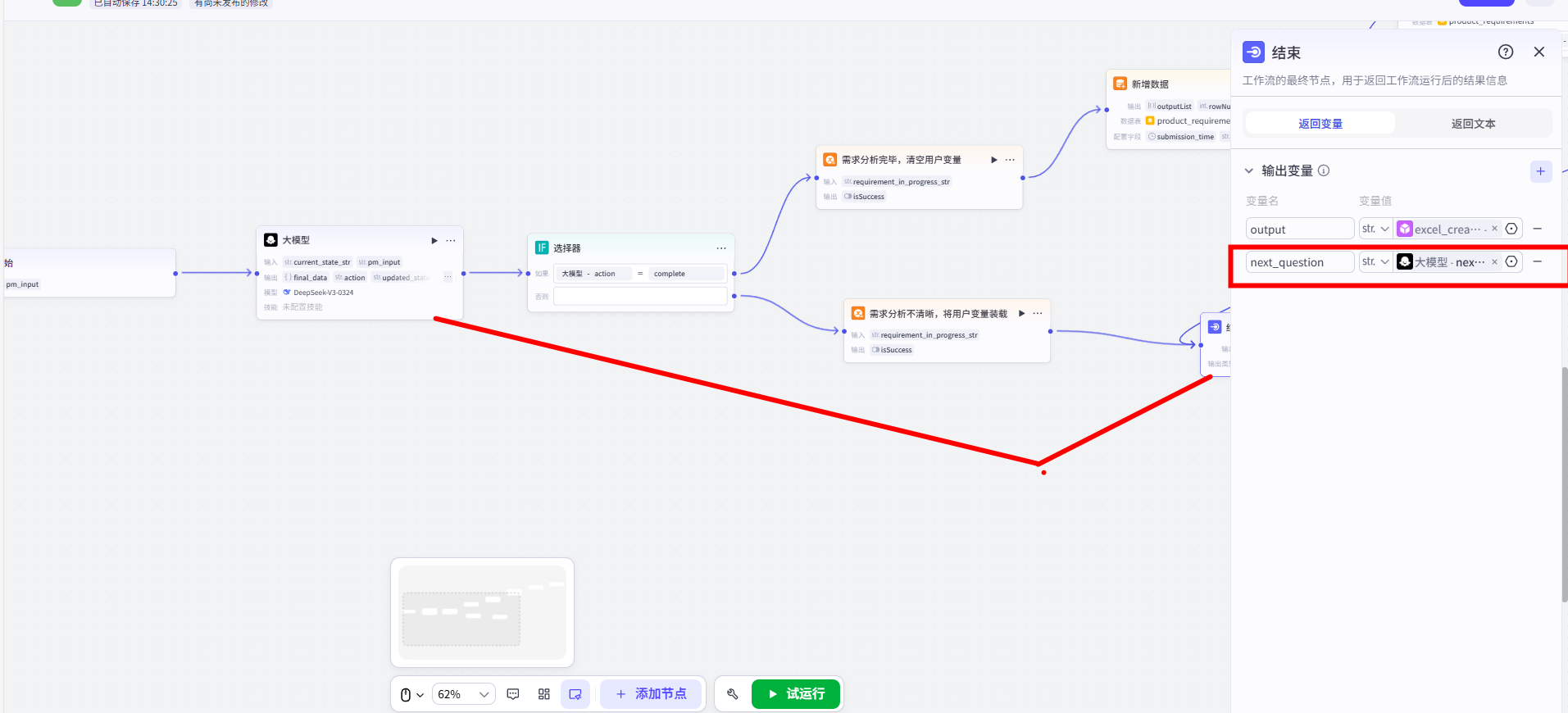
Task: Open the mouse interaction mode dropdown
Action: [411, 694]
